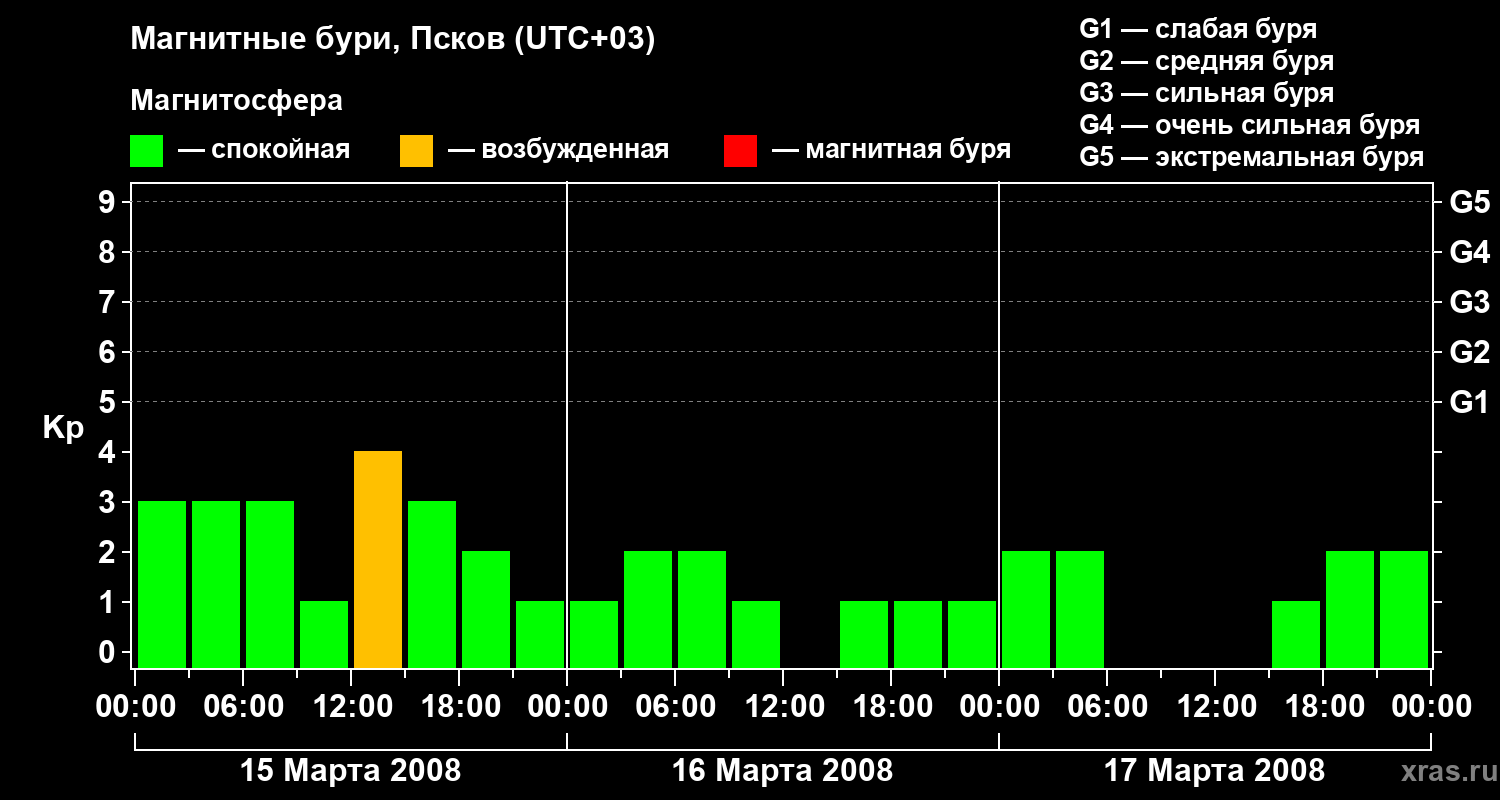Click the 'G5 — экстремальная буря' legend line

coord(1252,157)
